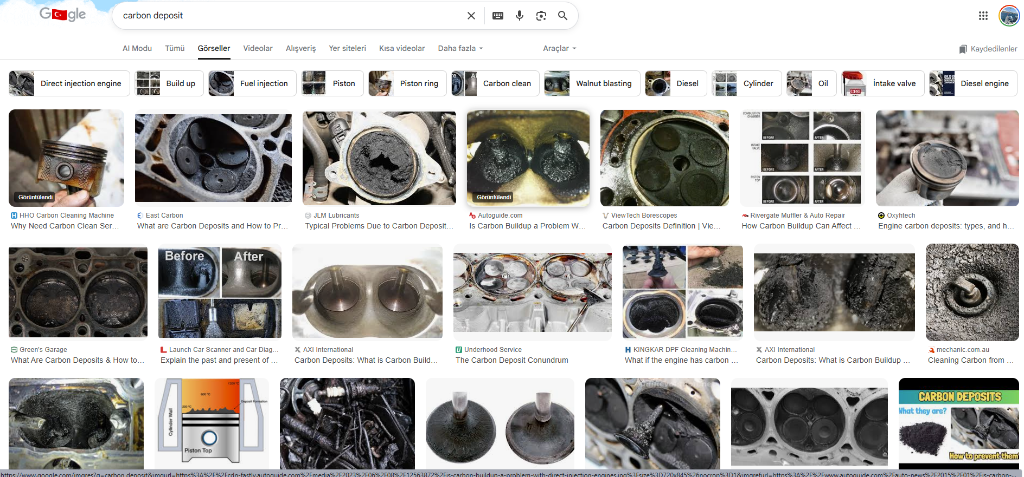Open the Rivergate Muffler & Auto Repair image

(802, 158)
